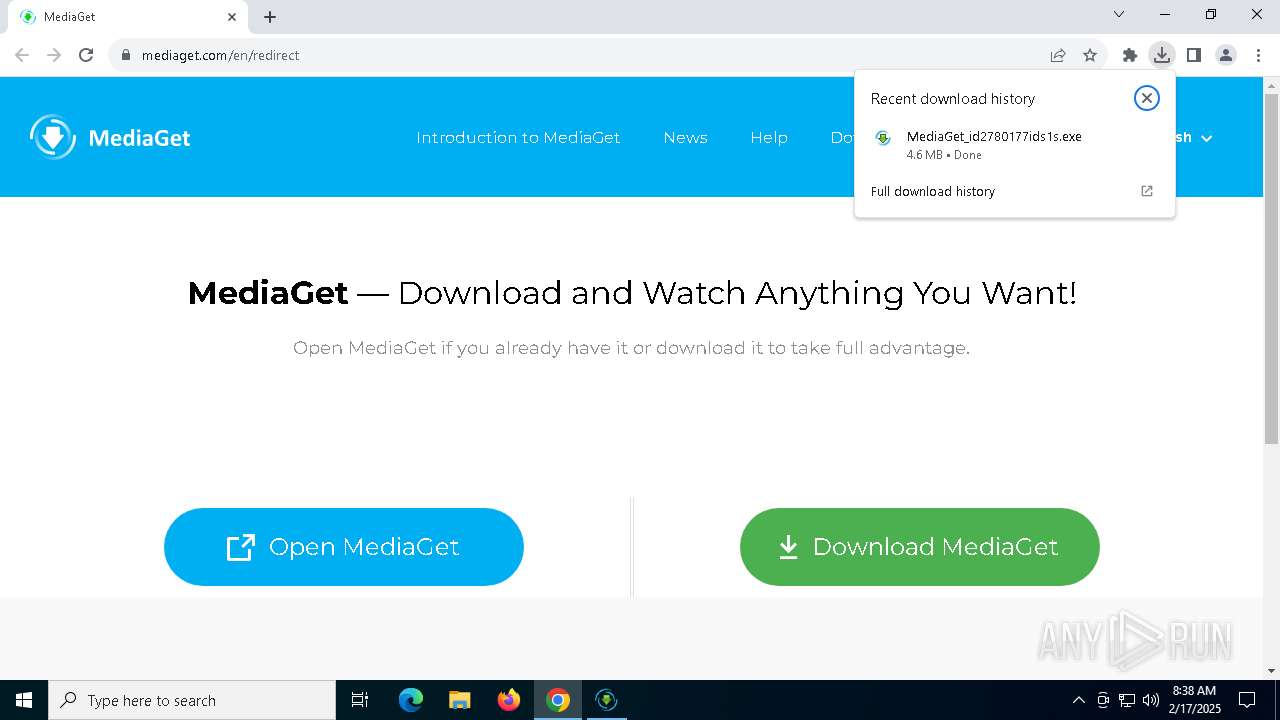Close the MediaGet browser tab
Screen dimensions: 1280x720
click(232, 17)
